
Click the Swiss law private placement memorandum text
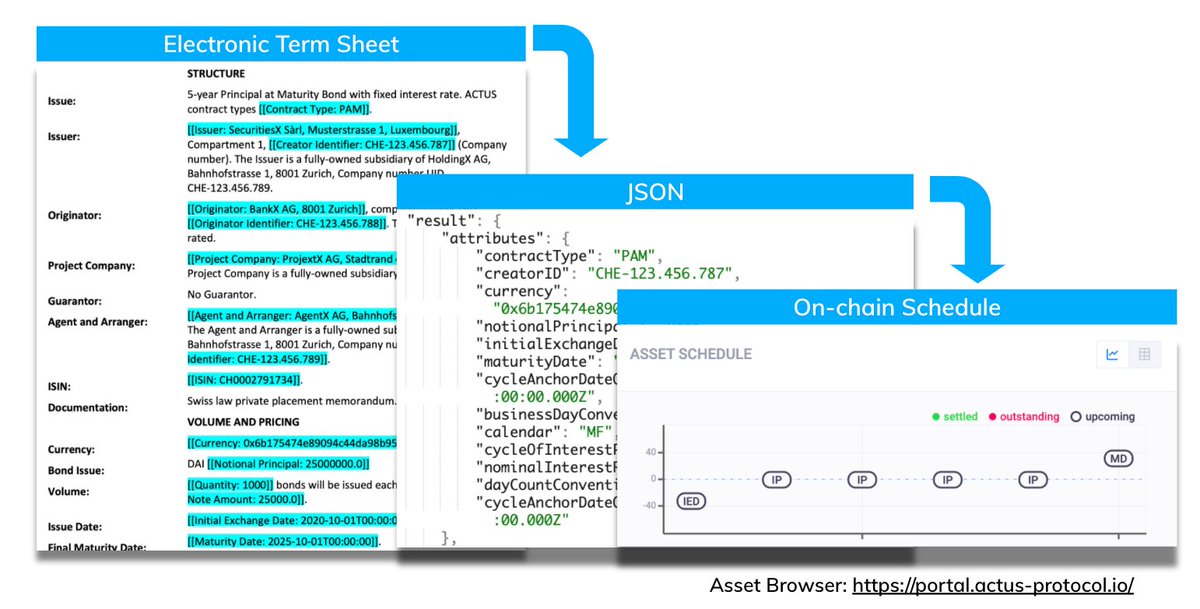coord(292,401)
